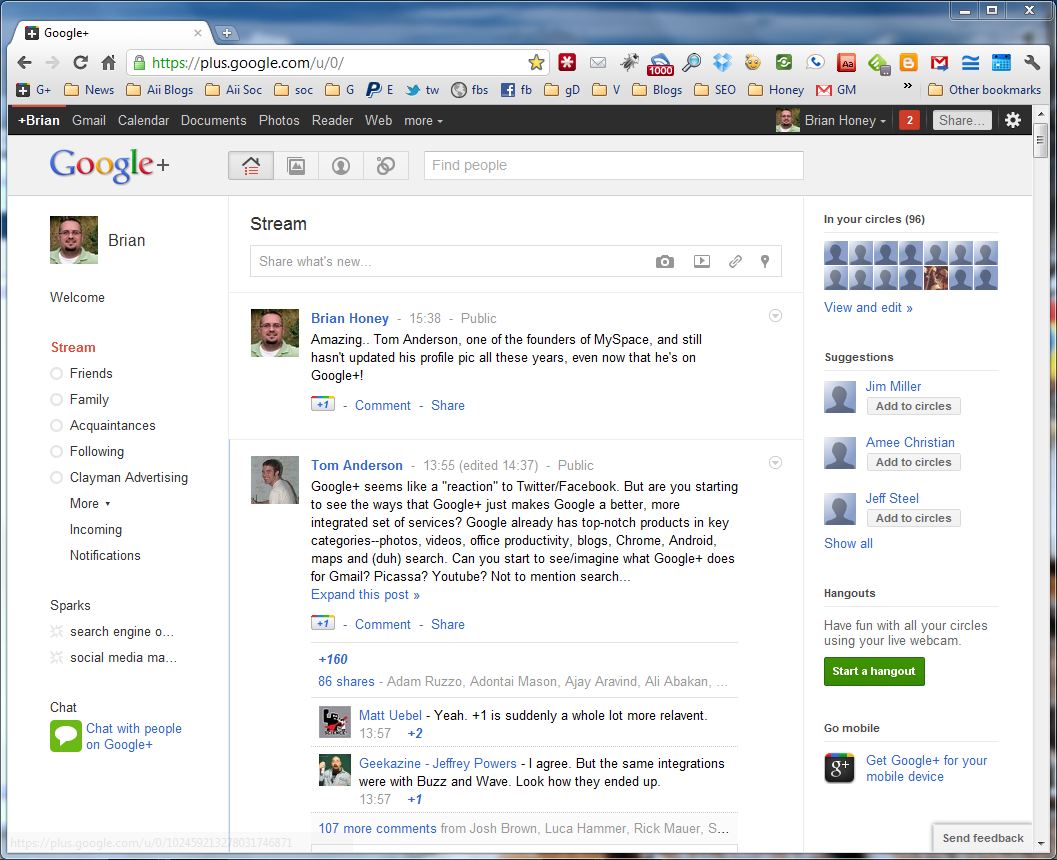Go to browser home page
1057x860 pixels.
point(109,63)
